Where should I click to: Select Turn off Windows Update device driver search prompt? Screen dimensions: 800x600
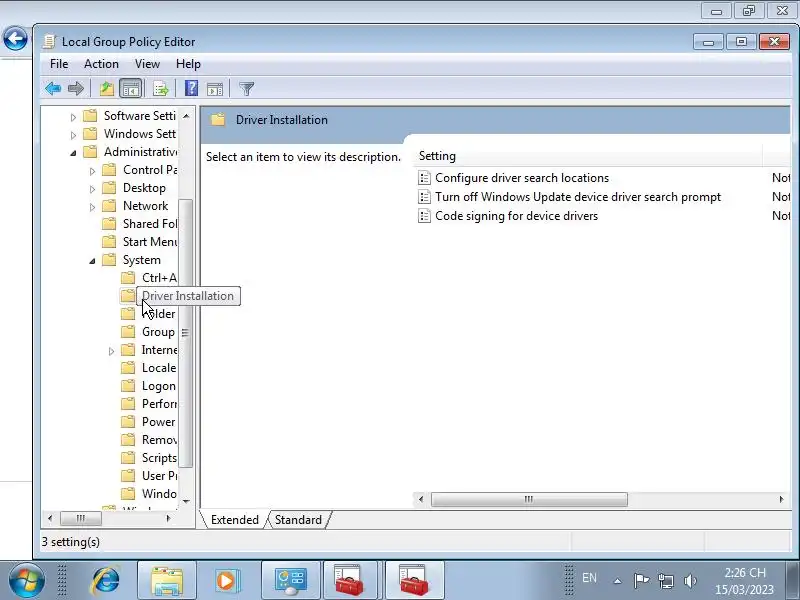tap(578, 197)
